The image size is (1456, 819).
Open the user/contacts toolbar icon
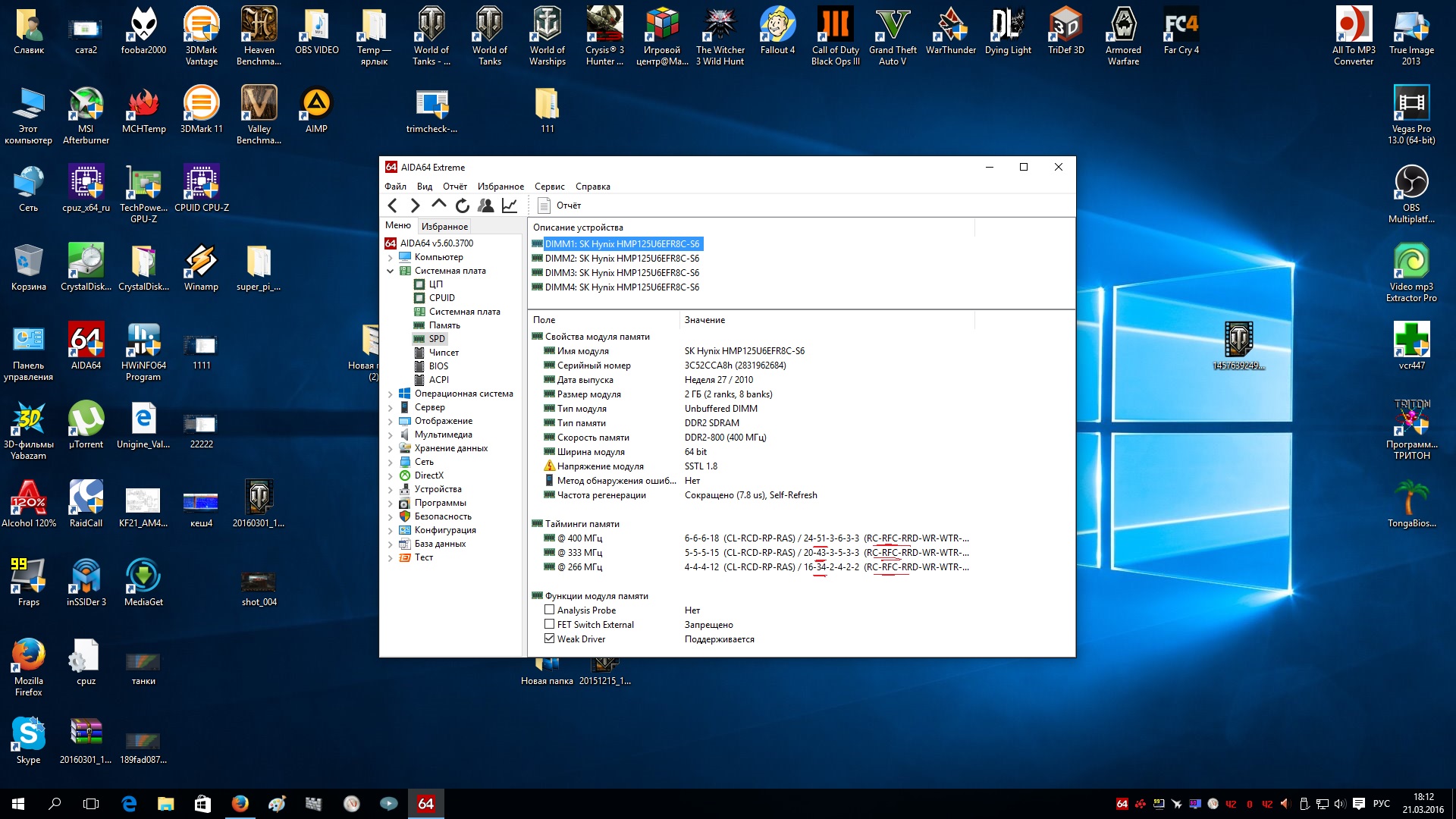pyautogui.click(x=486, y=206)
